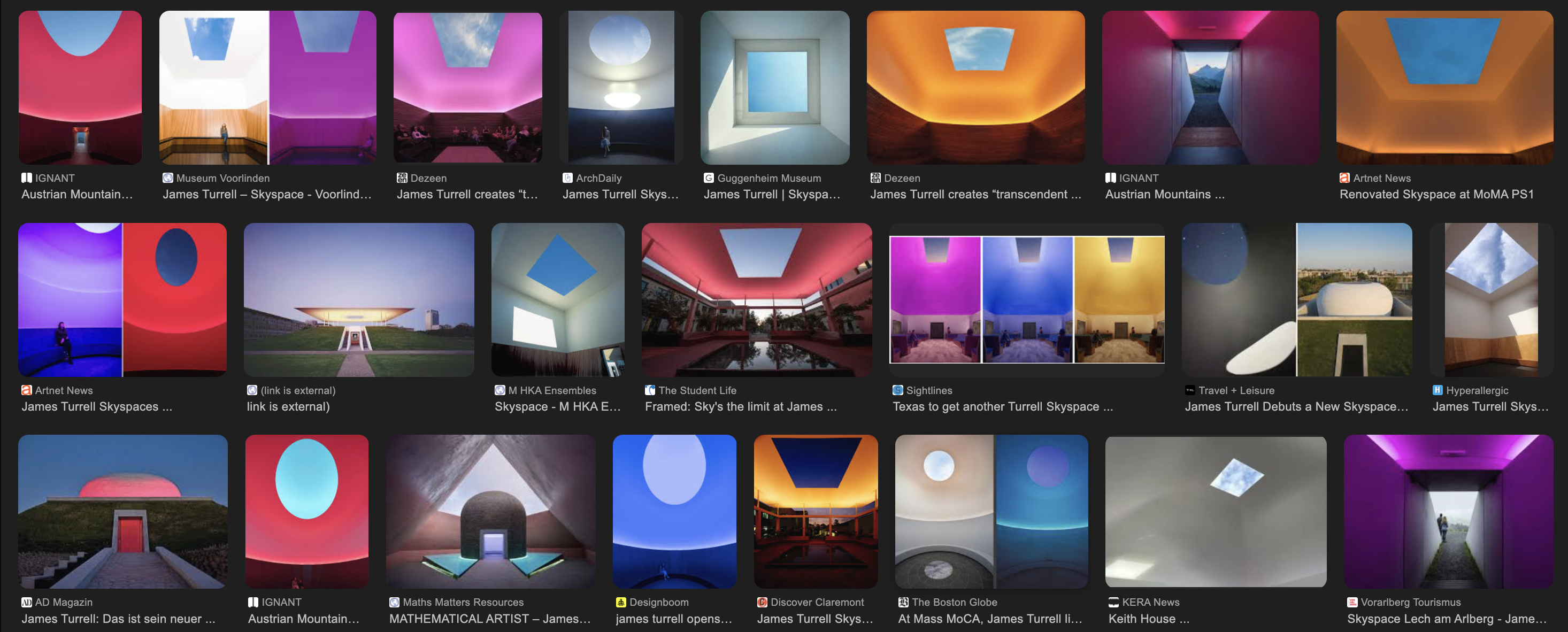This screenshot has height=632, width=1568.
Task: Click the 'The Boston Globe' source name
Action: (955, 602)
